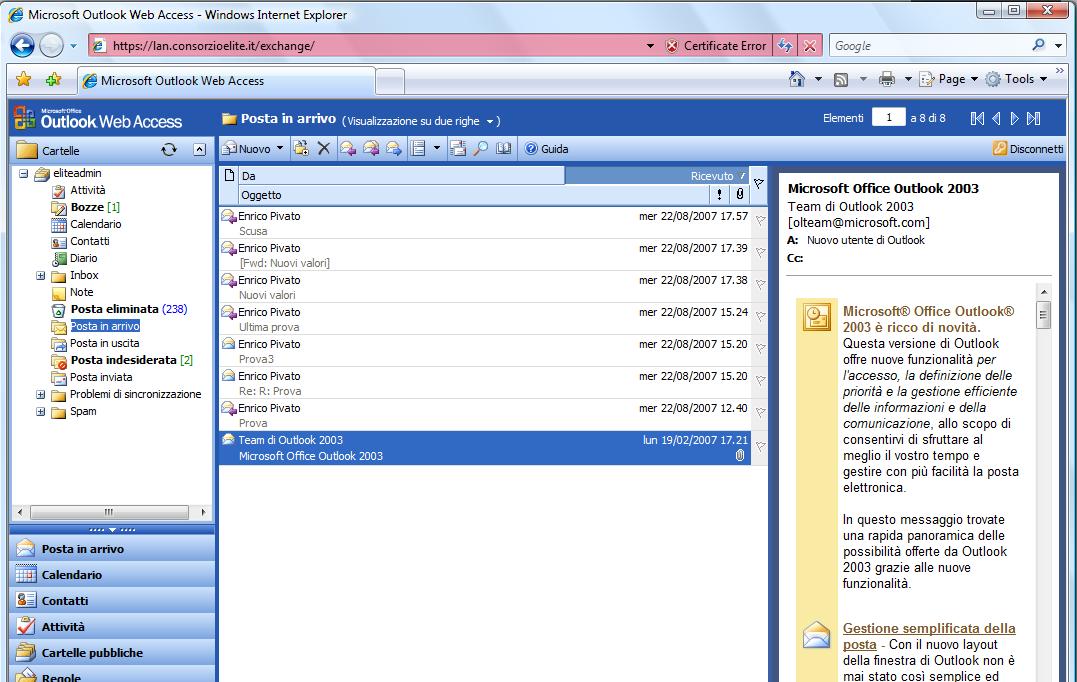
Task: Expand the Spam folder
Action: point(41,411)
